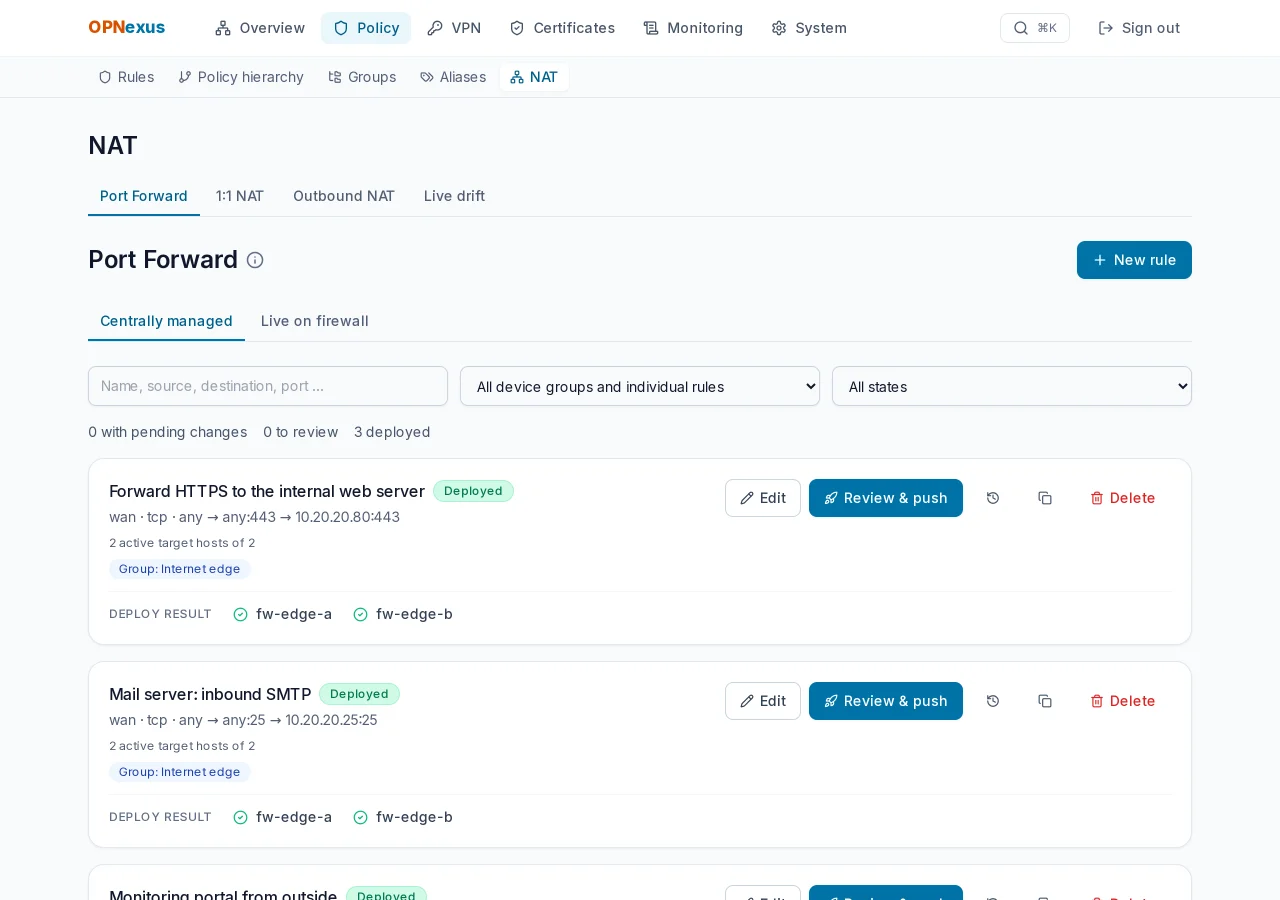Open history for the Mail server SMTP rule

[993, 701]
